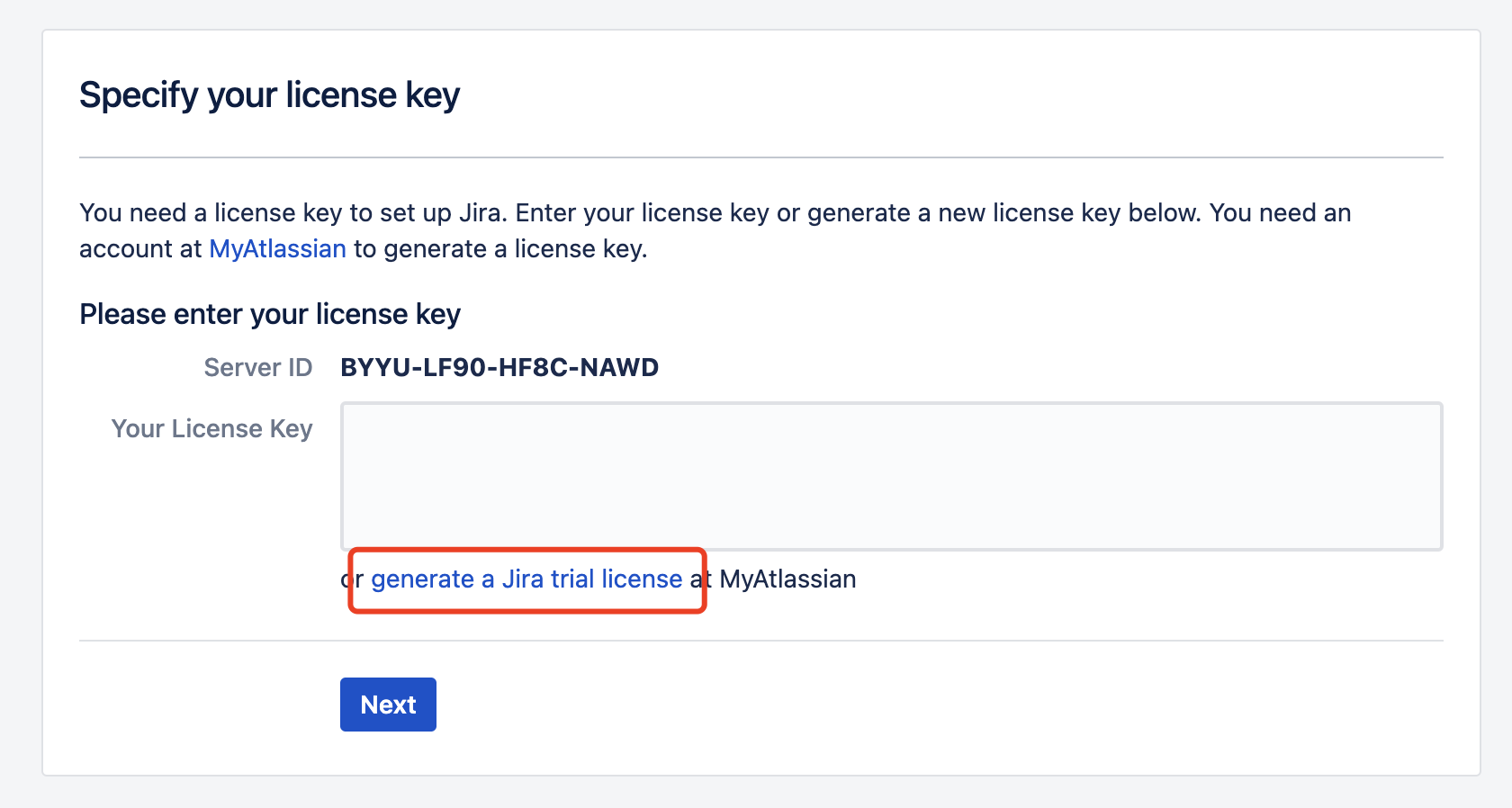The height and width of the screenshot is (808, 1512).
Task: Follow the generate a Jira trial license link
Action: pos(526,579)
